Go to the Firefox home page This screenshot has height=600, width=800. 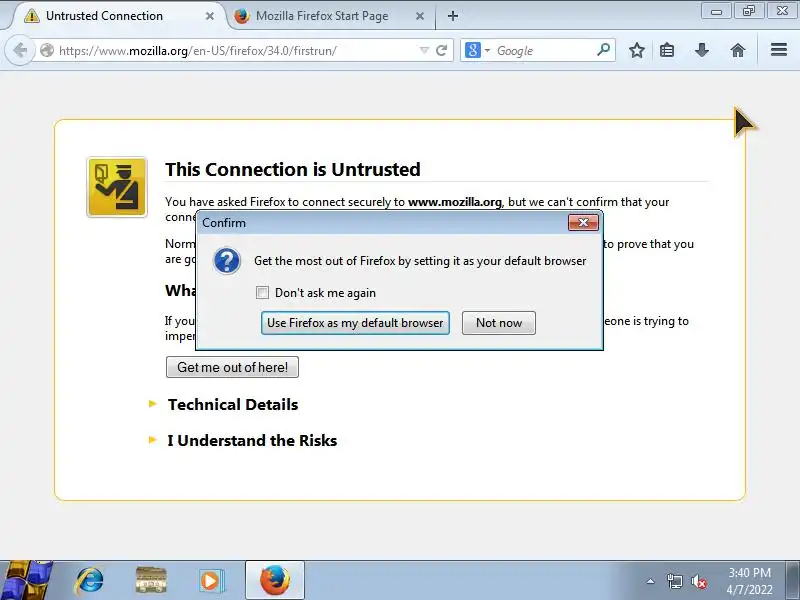click(x=738, y=50)
